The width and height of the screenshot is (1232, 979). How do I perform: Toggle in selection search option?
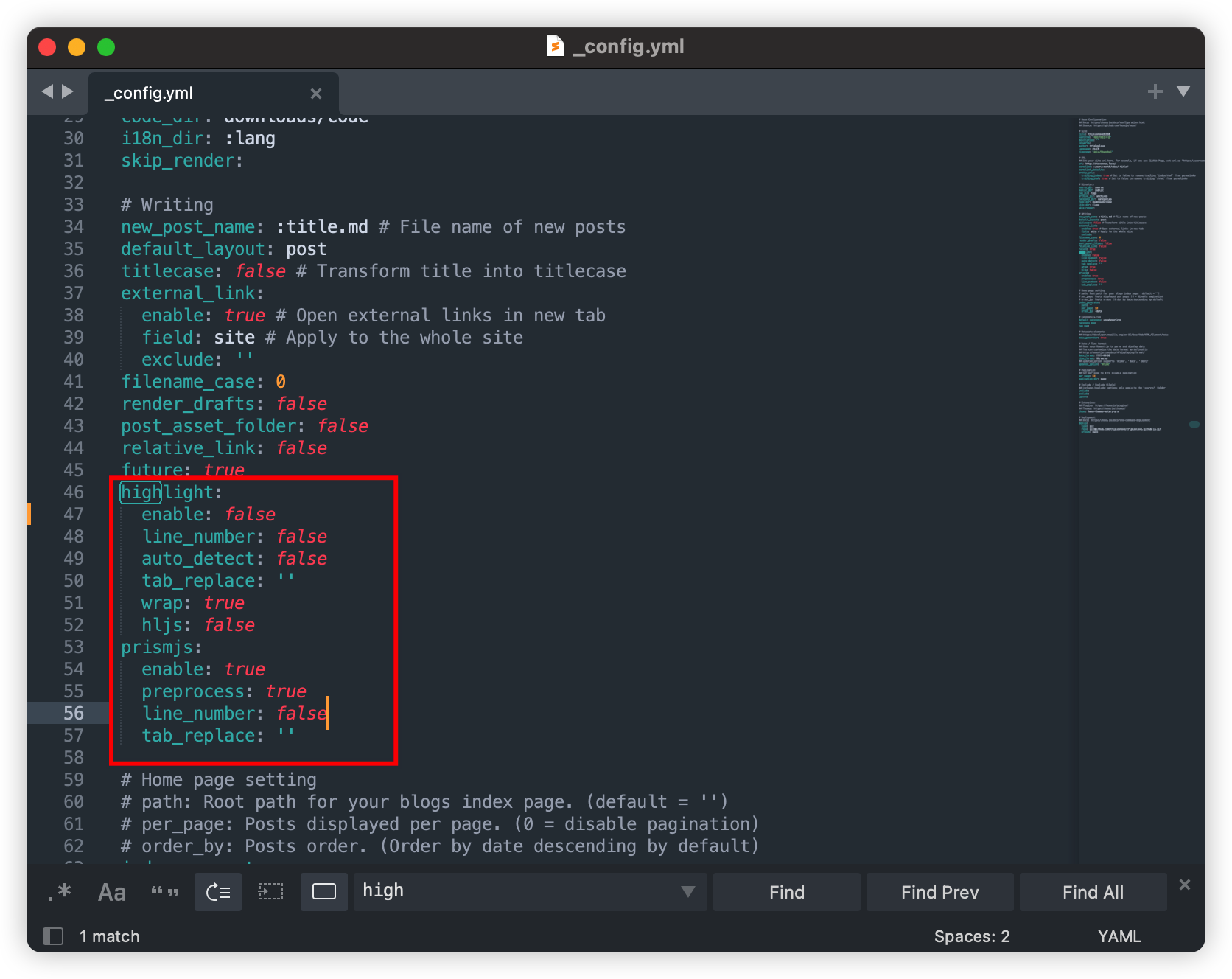click(x=270, y=892)
